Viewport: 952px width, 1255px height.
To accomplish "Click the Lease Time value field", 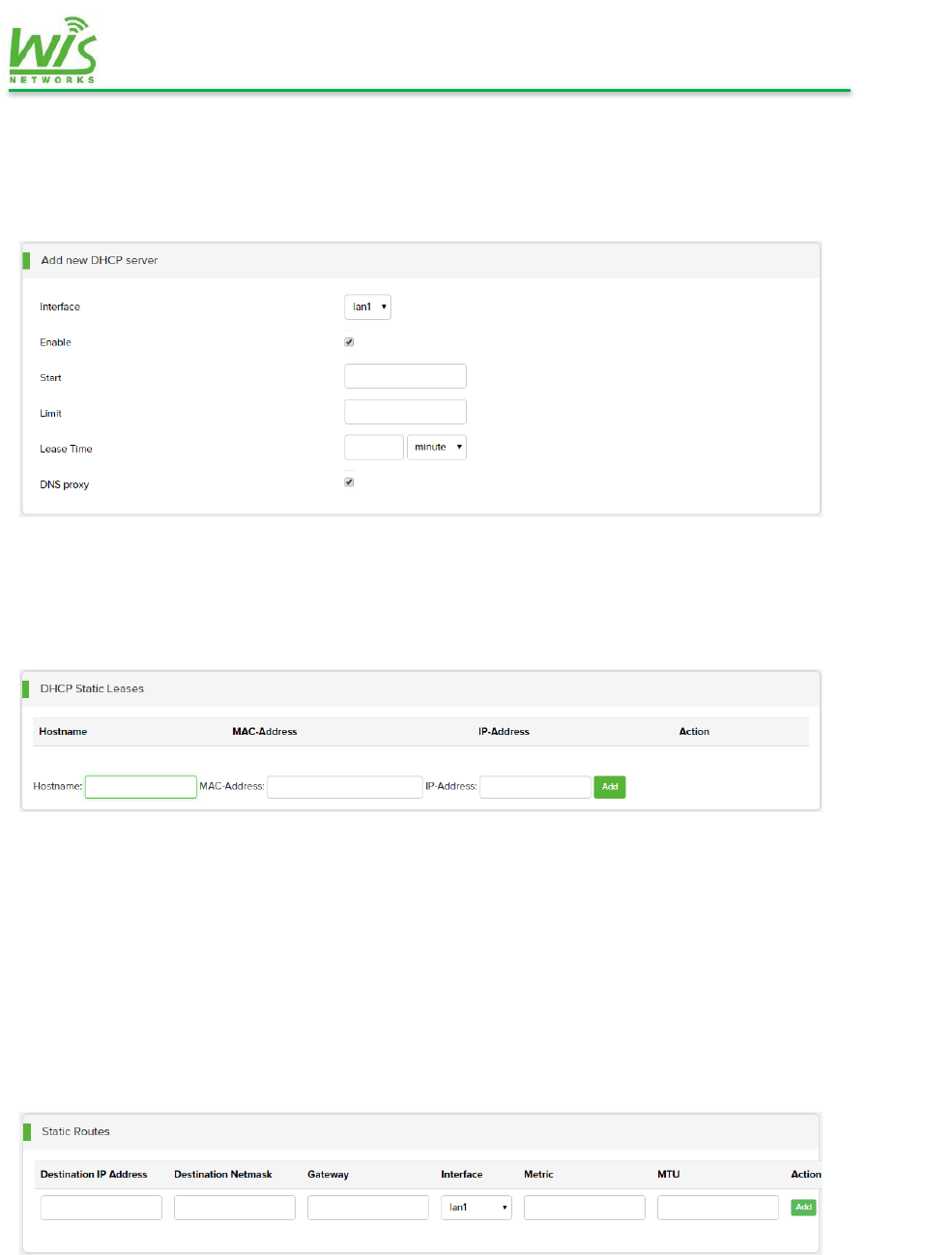I will click(x=373, y=447).
